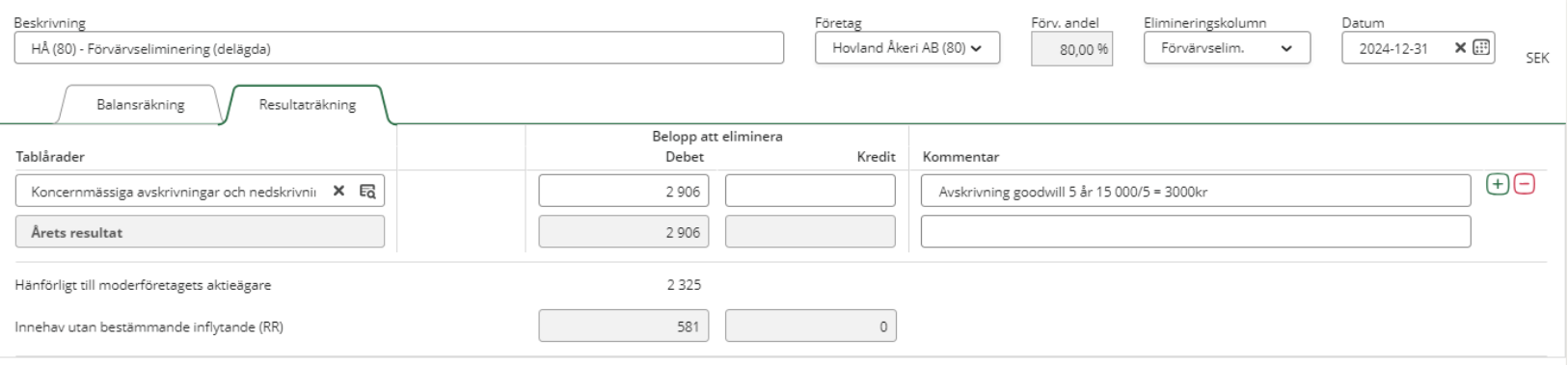Click the Tablårader field Koncernmässiga avskrivningar
Viewport: 1568px width, 365px height.
click(x=200, y=191)
